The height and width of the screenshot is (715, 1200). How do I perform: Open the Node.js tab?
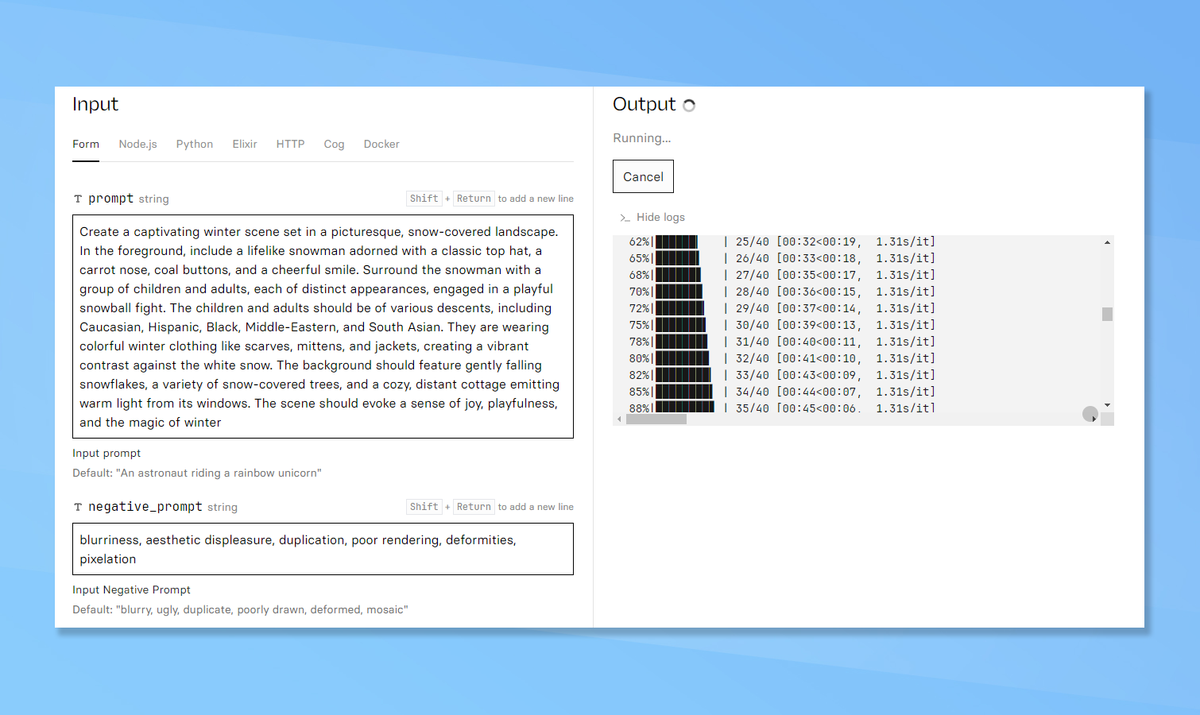(x=138, y=144)
